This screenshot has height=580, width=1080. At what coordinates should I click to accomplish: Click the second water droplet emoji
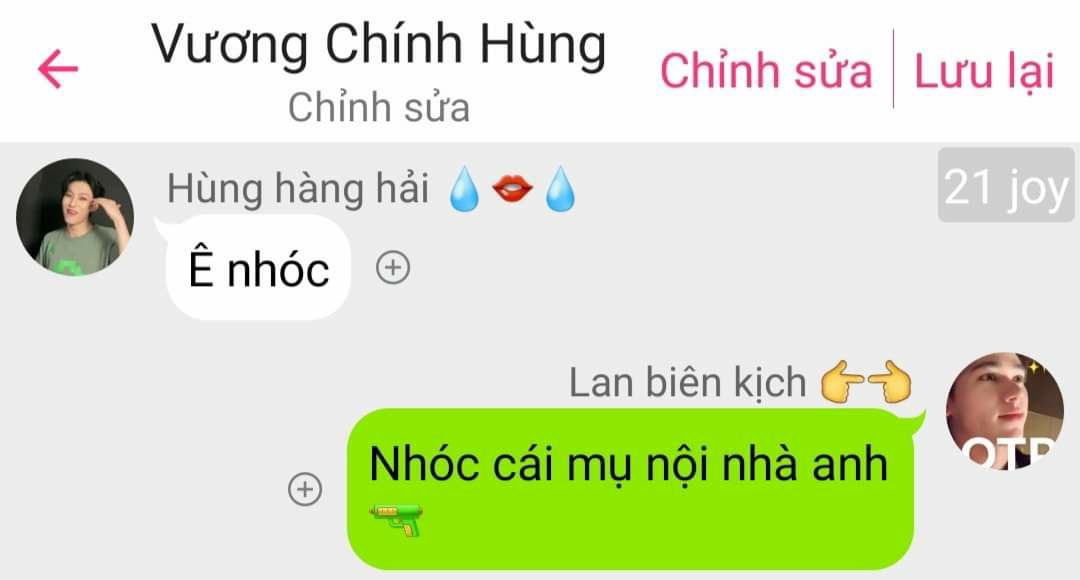[560, 189]
